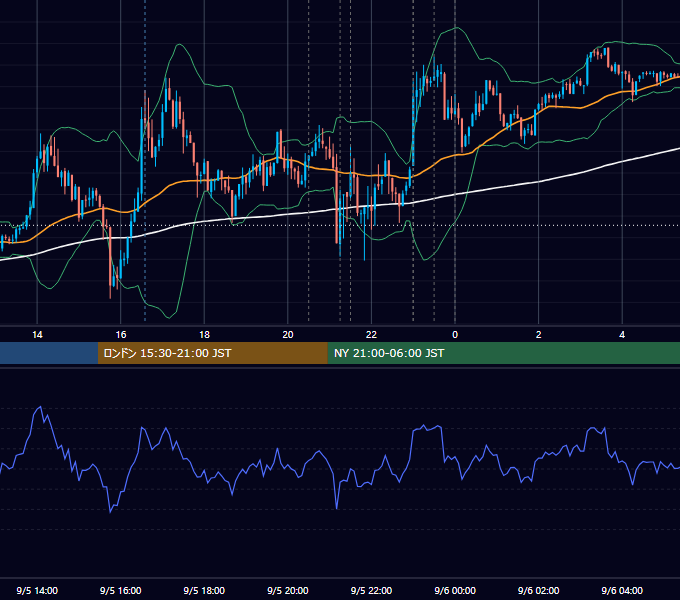680x600 pixels.
Task: Click the 14 hour axis label
Action: point(37,335)
